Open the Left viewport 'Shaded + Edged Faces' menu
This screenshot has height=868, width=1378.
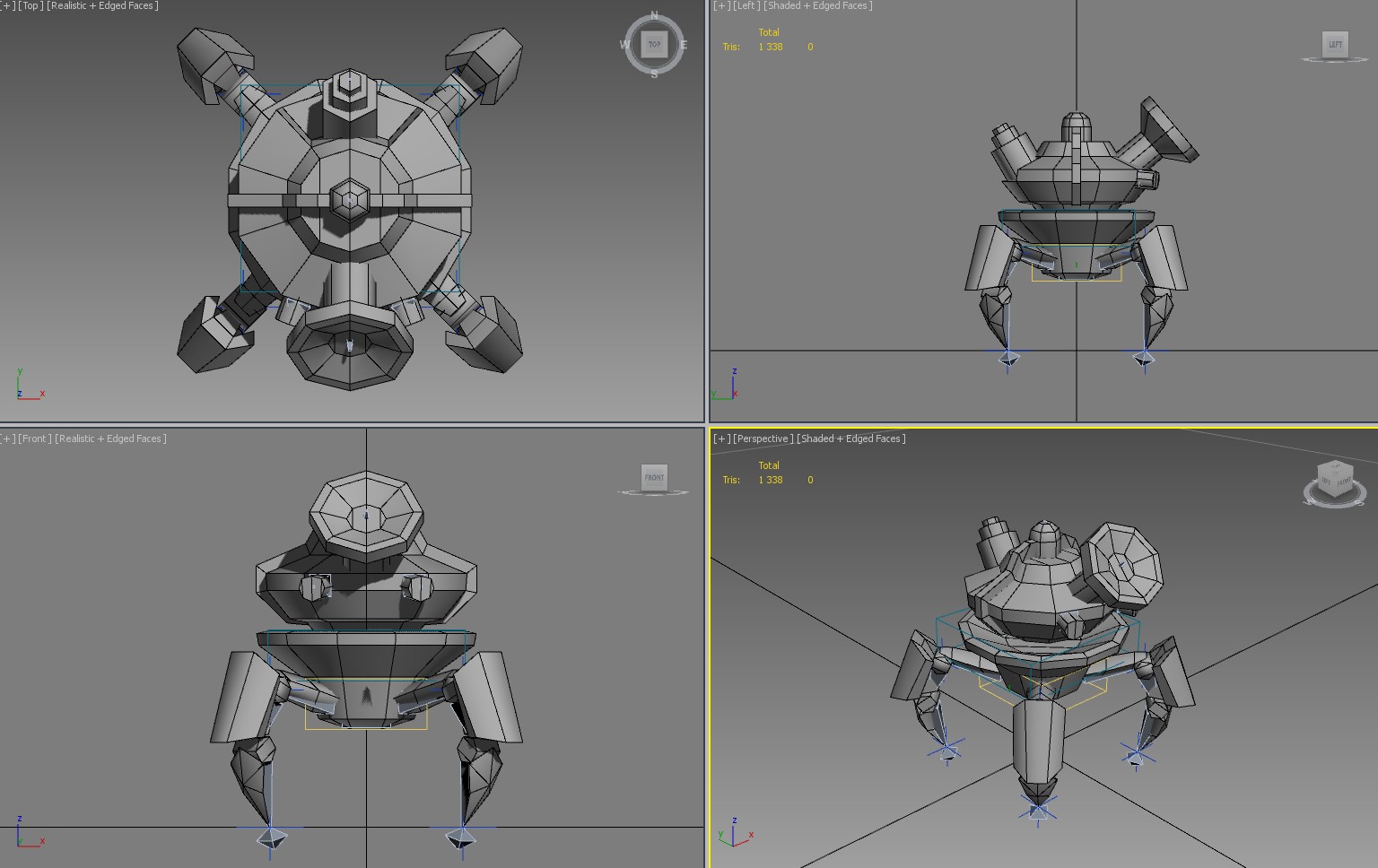pos(818,5)
